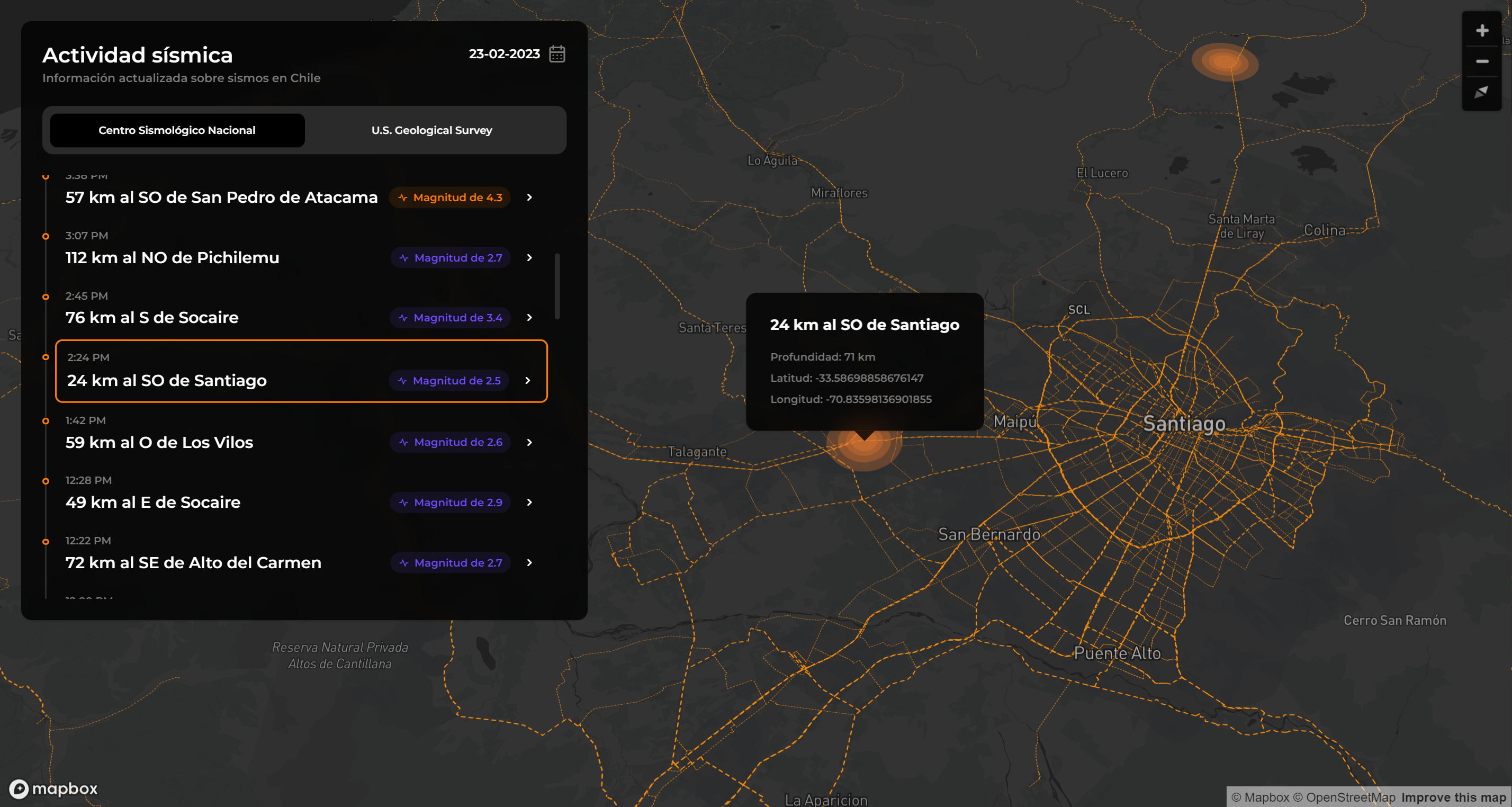
Task: Select the timeline dot next to 3:07 PM
Action: coord(46,236)
